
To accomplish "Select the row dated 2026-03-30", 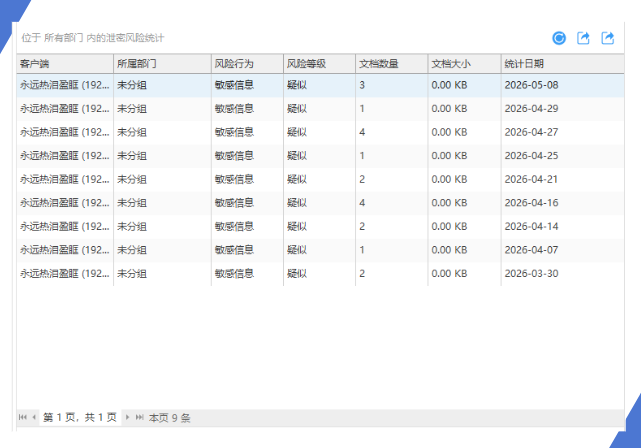I will click(320, 273).
